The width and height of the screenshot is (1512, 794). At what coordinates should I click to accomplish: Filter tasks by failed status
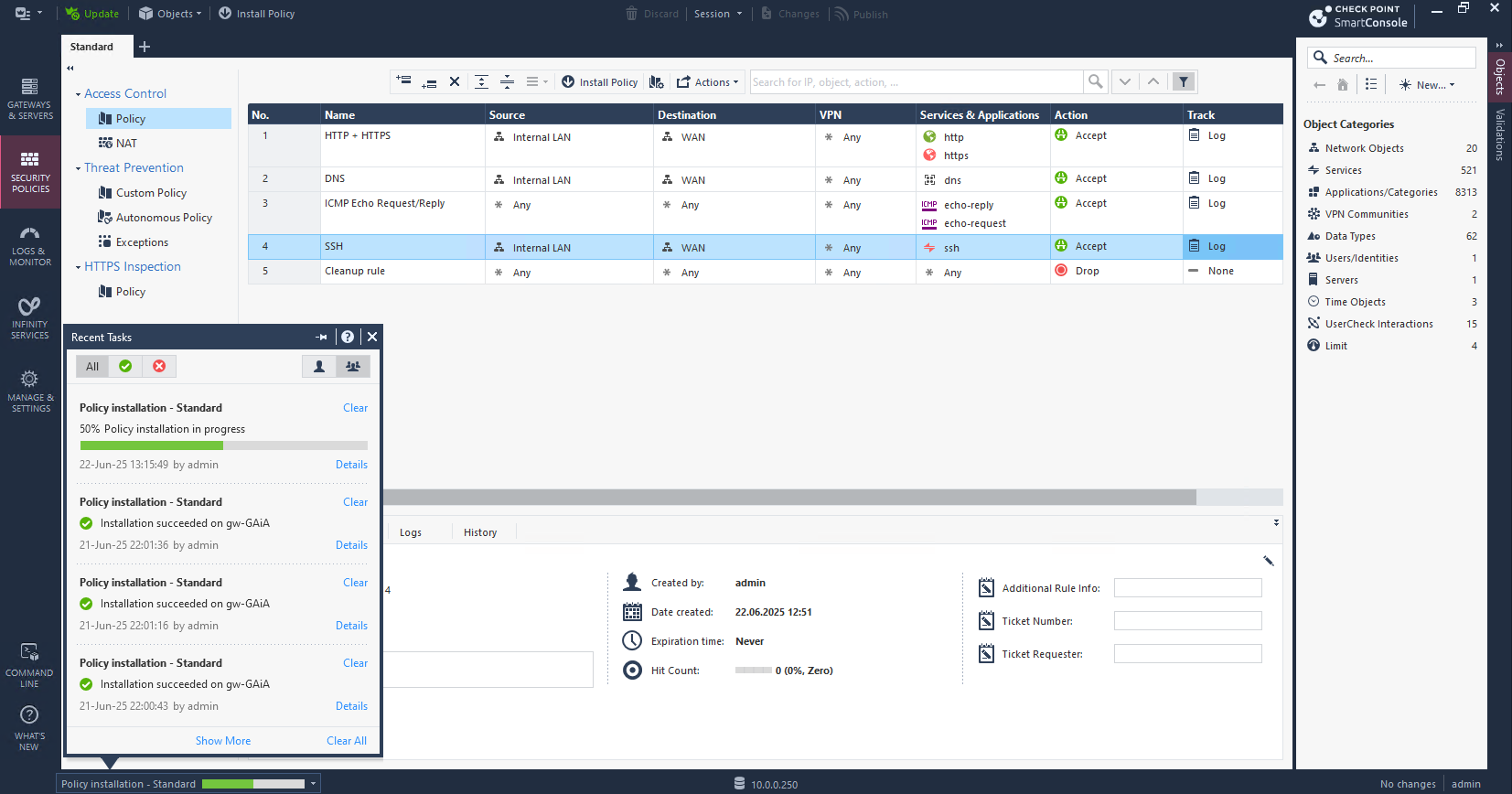pos(159,366)
